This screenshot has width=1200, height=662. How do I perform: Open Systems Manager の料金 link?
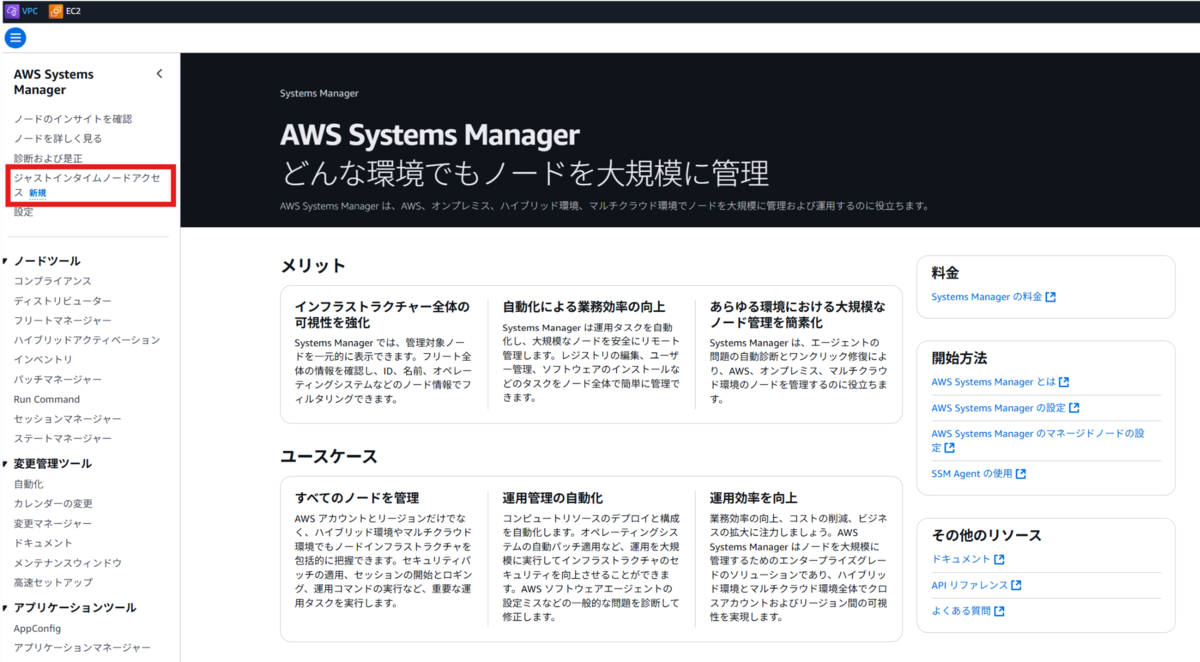tap(987, 297)
